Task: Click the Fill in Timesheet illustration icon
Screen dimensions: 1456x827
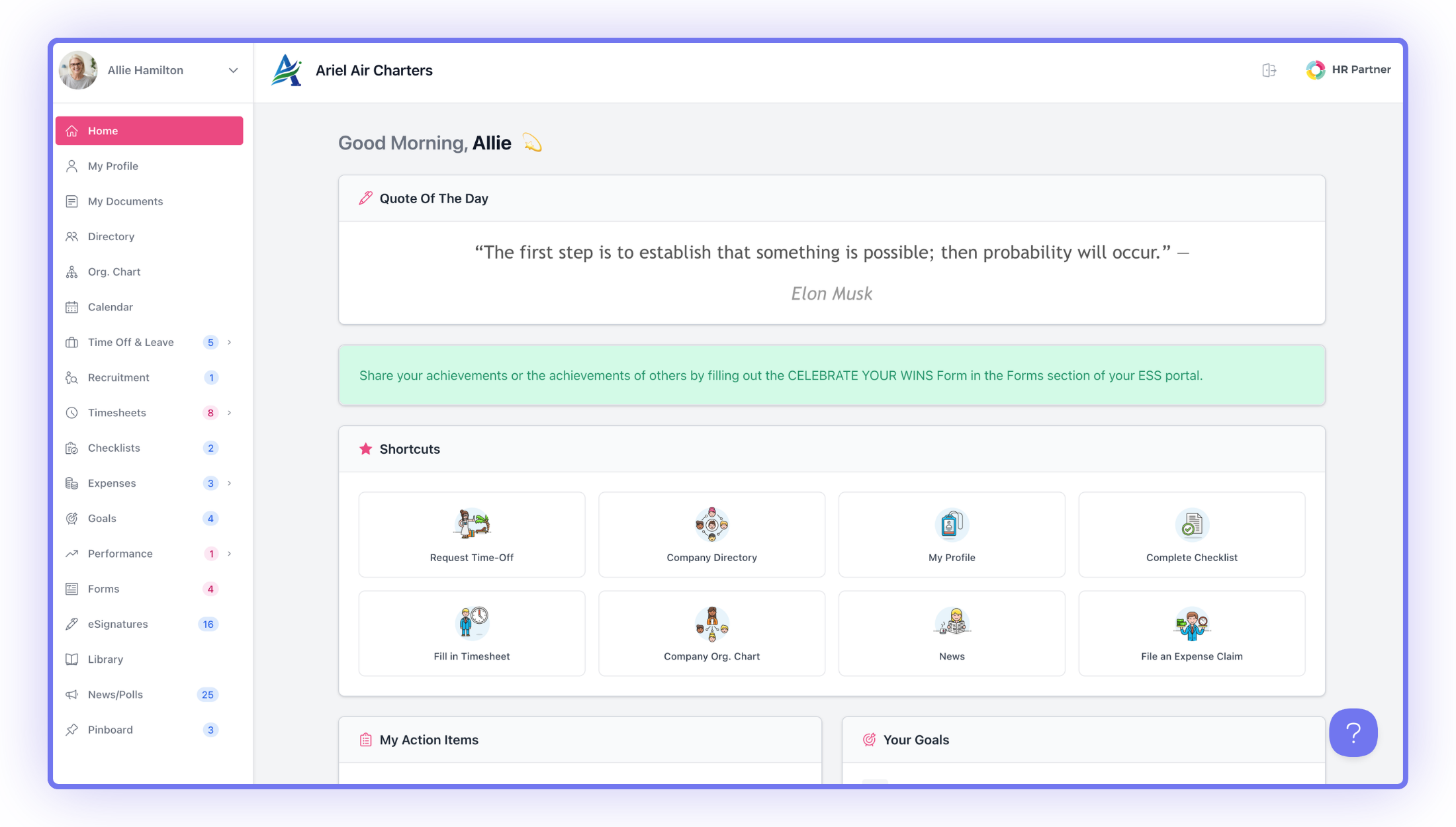Action: [x=472, y=623]
